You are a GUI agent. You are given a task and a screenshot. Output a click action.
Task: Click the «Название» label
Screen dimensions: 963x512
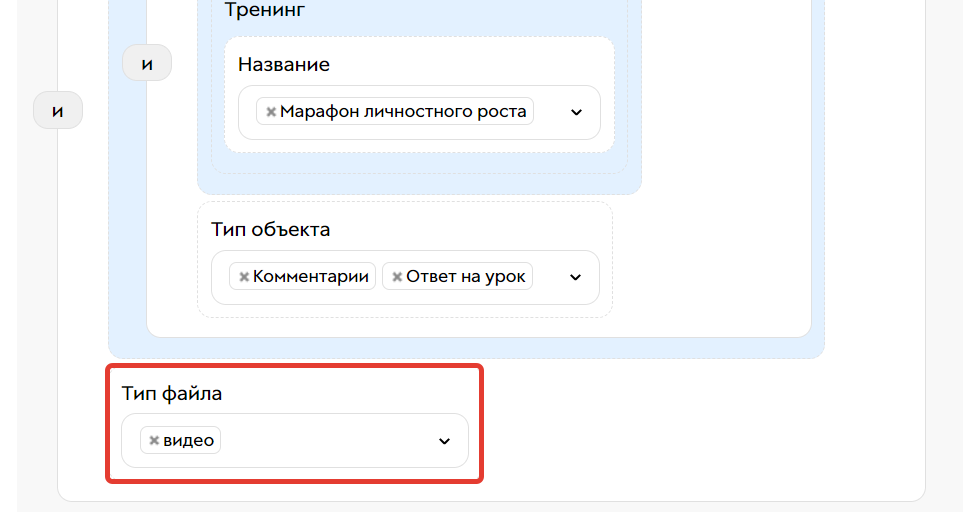[x=284, y=64]
